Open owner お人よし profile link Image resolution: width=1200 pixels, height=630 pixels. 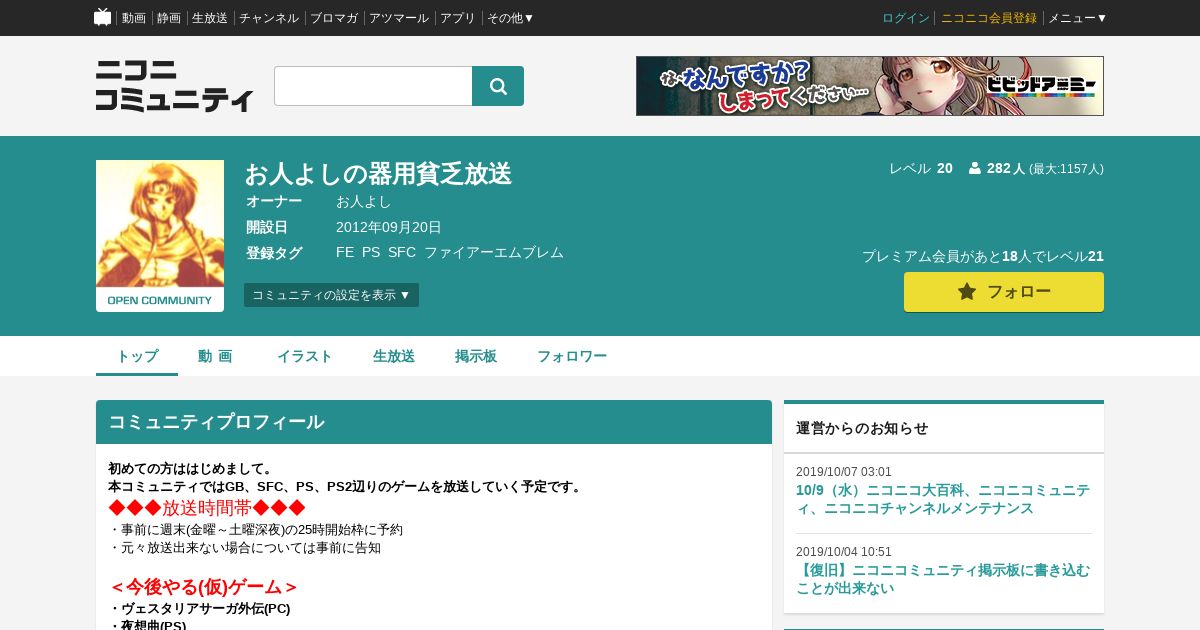(x=364, y=201)
